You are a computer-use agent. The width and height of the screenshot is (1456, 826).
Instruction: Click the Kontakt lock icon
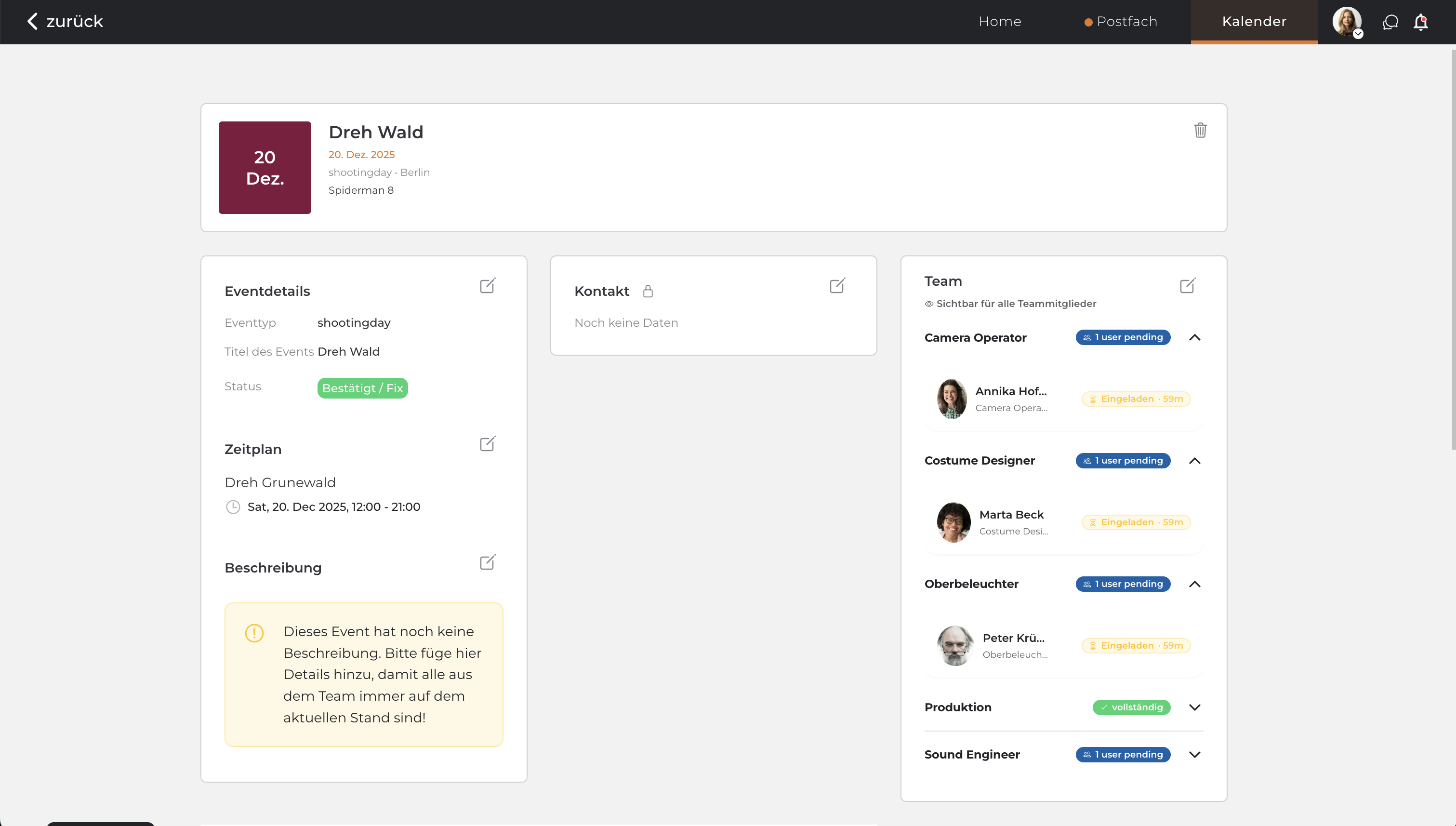click(648, 291)
